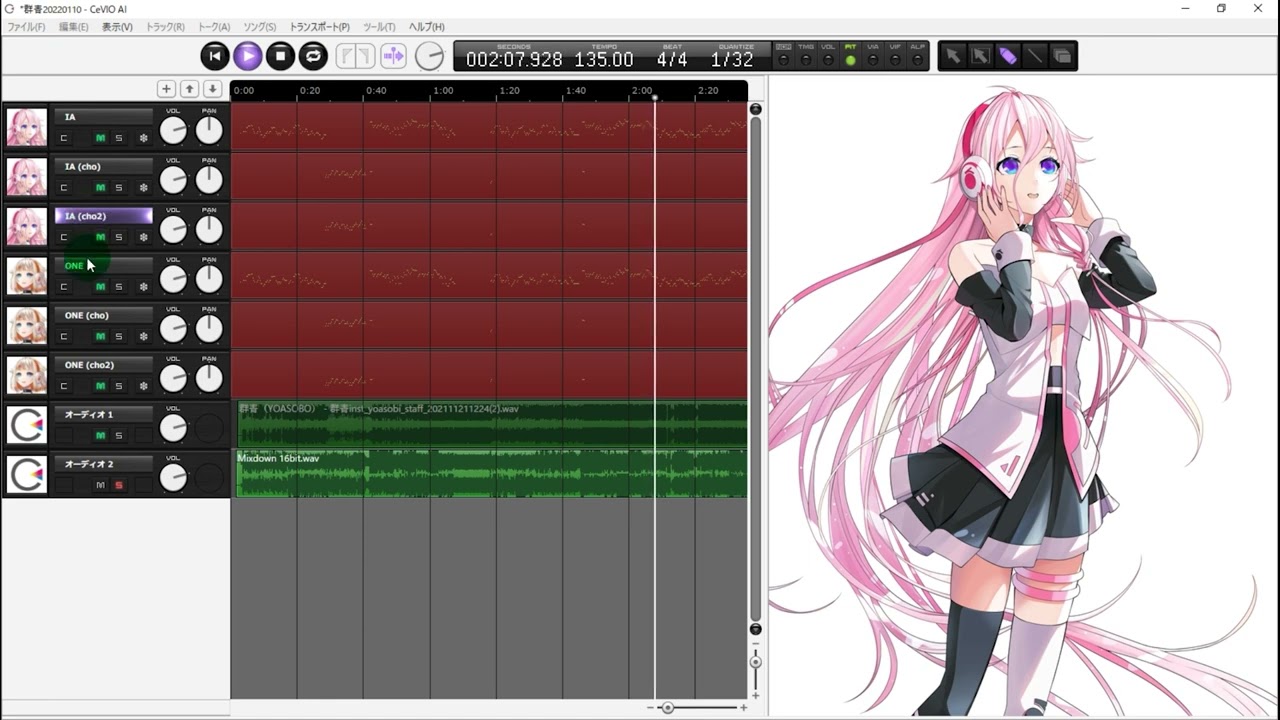Screen dimensions: 1280x720
Task: Click the IA track character thumbnail
Action: [27, 128]
